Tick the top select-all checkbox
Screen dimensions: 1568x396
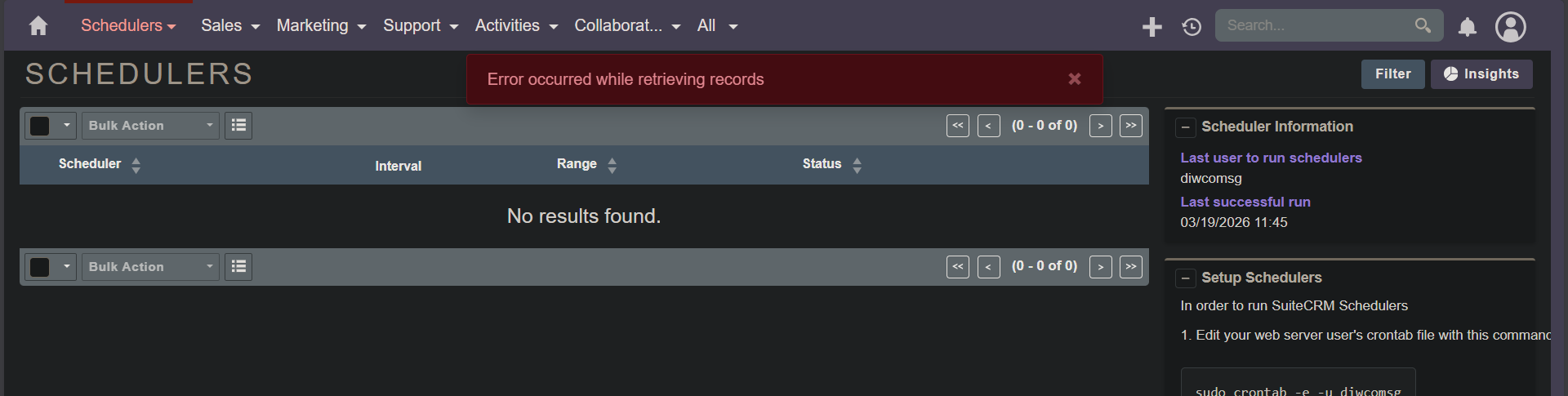[40, 126]
